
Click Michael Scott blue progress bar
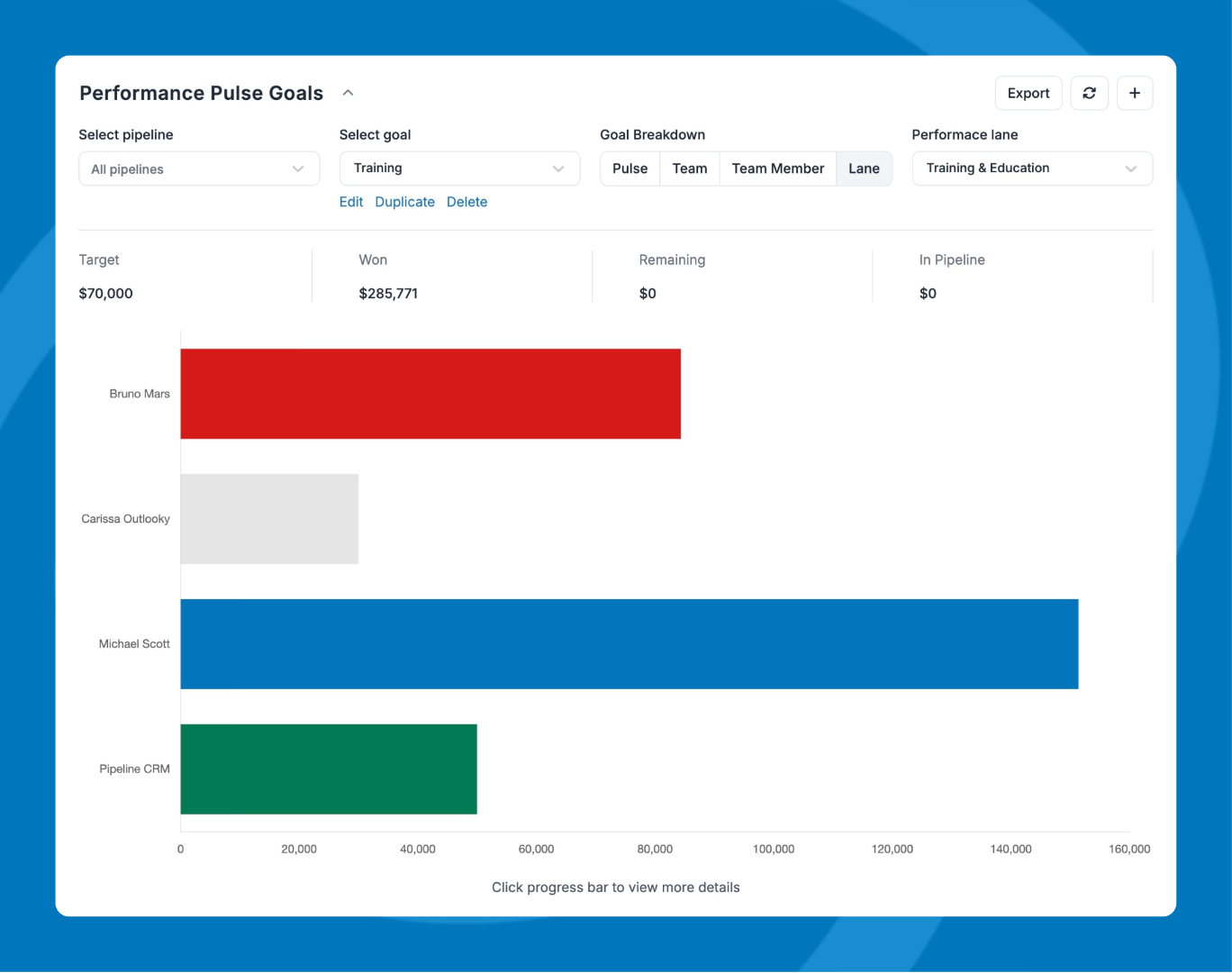click(629, 644)
